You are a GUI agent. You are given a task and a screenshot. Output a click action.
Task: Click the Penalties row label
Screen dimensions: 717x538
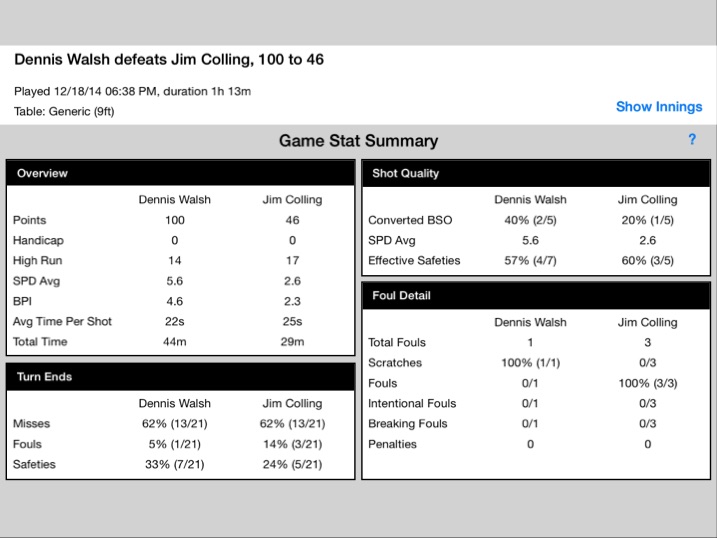point(392,444)
